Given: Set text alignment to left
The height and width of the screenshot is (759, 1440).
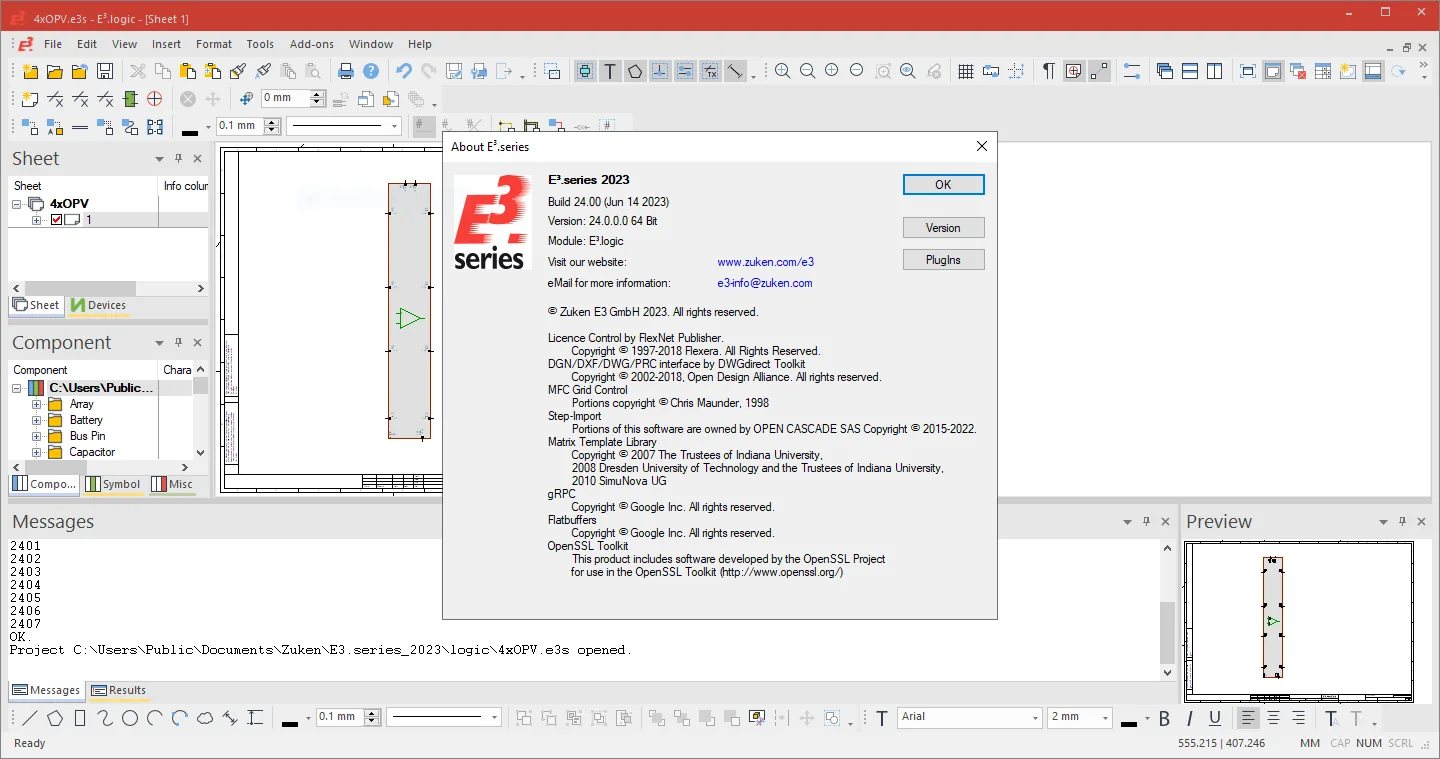Looking at the screenshot, I should coord(1248,718).
